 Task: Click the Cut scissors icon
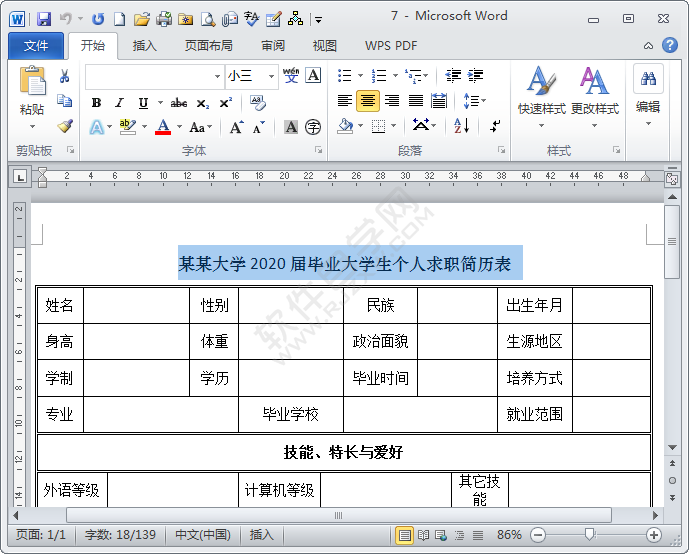point(65,76)
